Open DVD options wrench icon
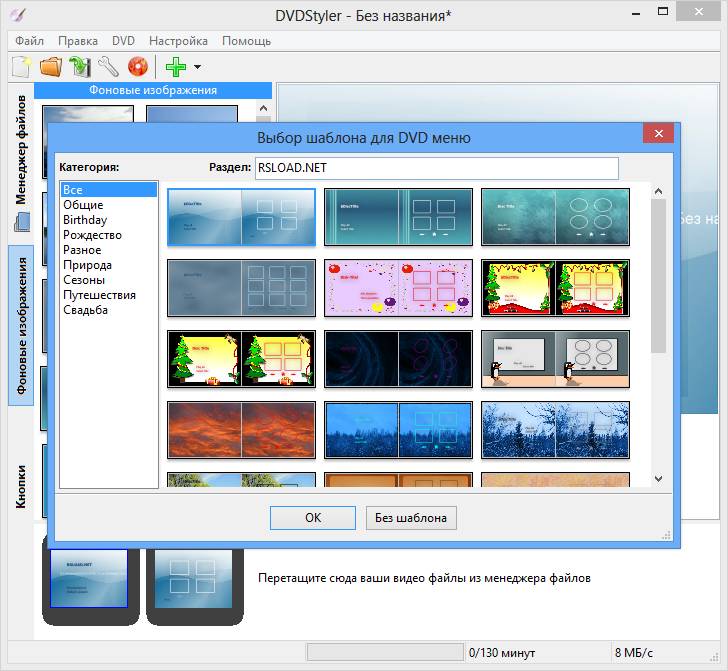This screenshot has height=671, width=728. coord(109,67)
